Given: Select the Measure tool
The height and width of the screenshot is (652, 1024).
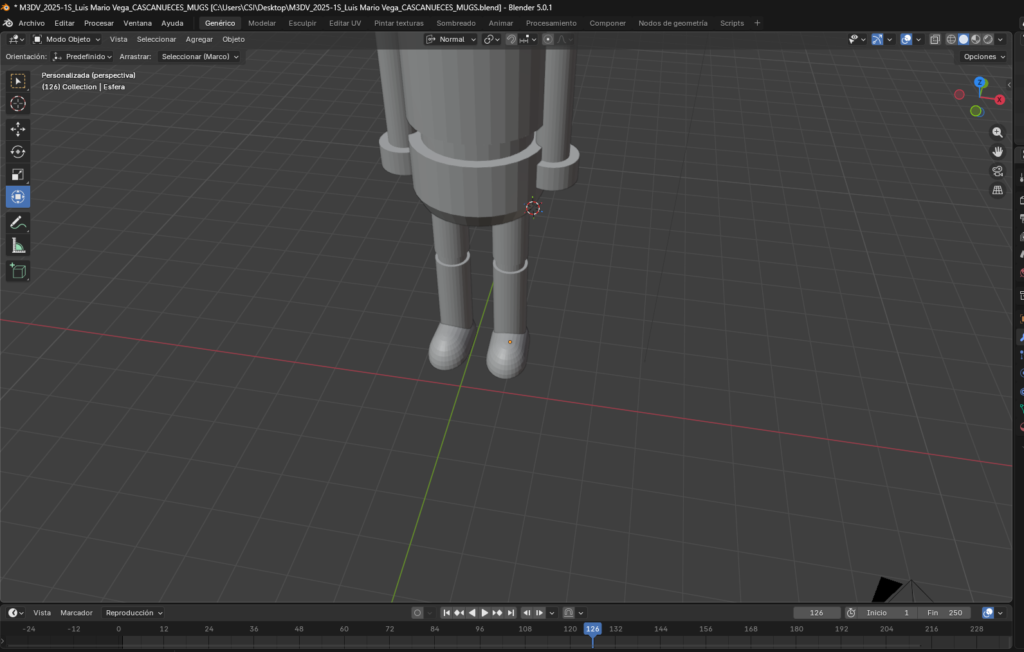Looking at the screenshot, I should [x=18, y=246].
